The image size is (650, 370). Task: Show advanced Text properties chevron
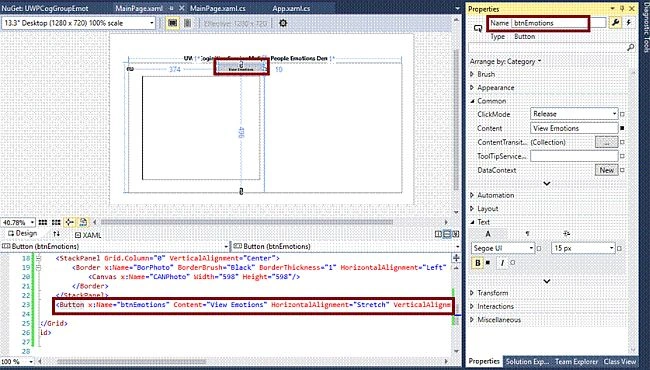click(547, 281)
